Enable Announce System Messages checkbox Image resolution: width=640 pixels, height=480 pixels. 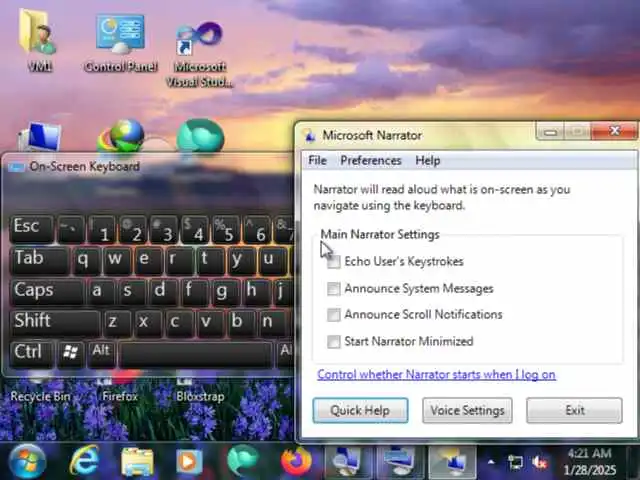(333, 289)
